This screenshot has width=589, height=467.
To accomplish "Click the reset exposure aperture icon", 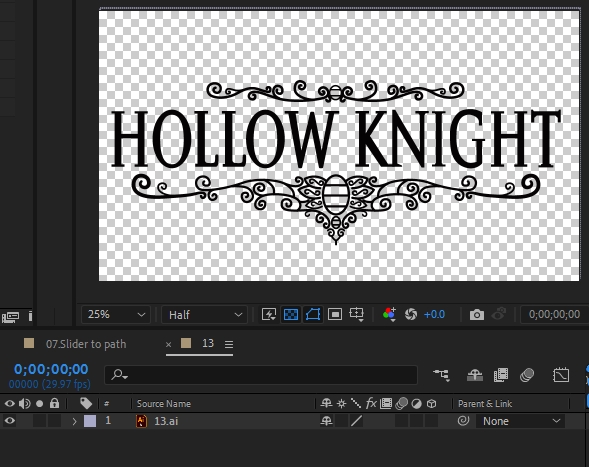I will pyautogui.click(x=411, y=314).
